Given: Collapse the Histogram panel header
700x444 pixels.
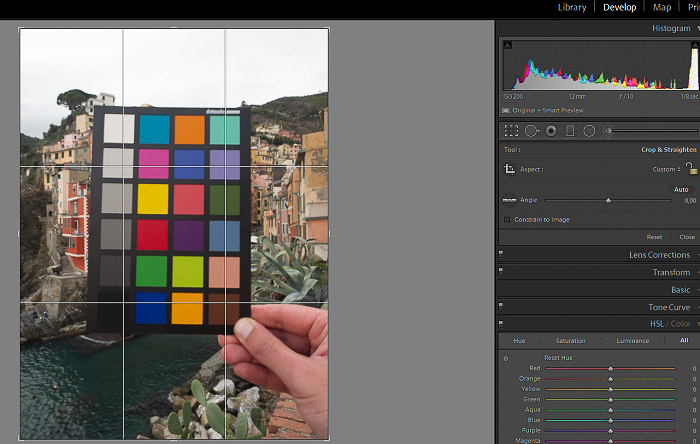Looking at the screenshot, I should 671,28.
